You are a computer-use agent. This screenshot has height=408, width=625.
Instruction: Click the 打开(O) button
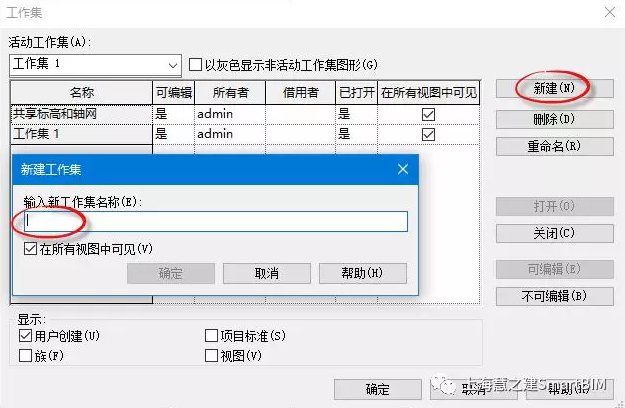coord(554,206)
